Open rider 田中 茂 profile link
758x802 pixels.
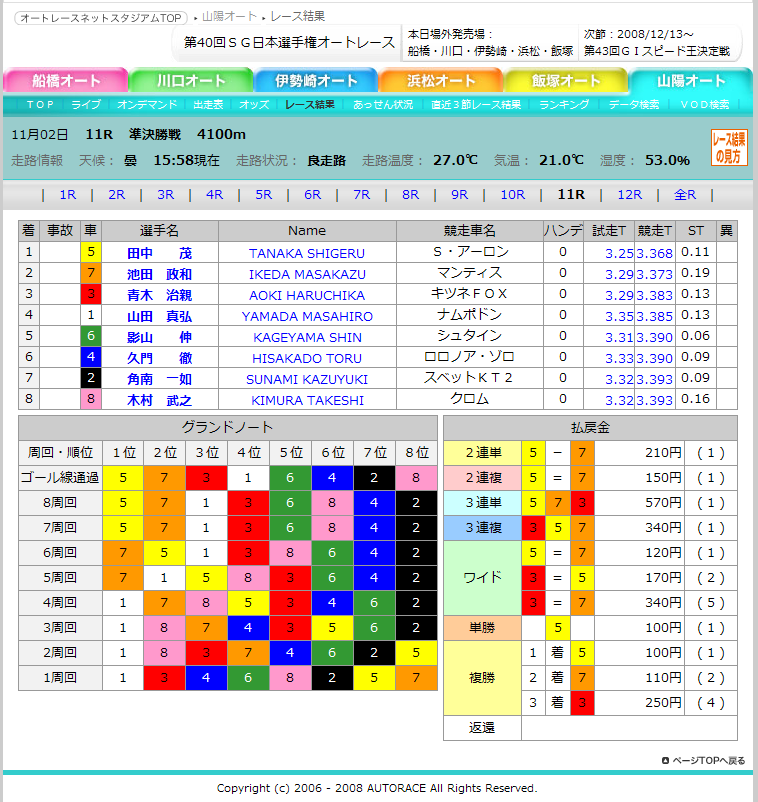(x=160, y=253)
